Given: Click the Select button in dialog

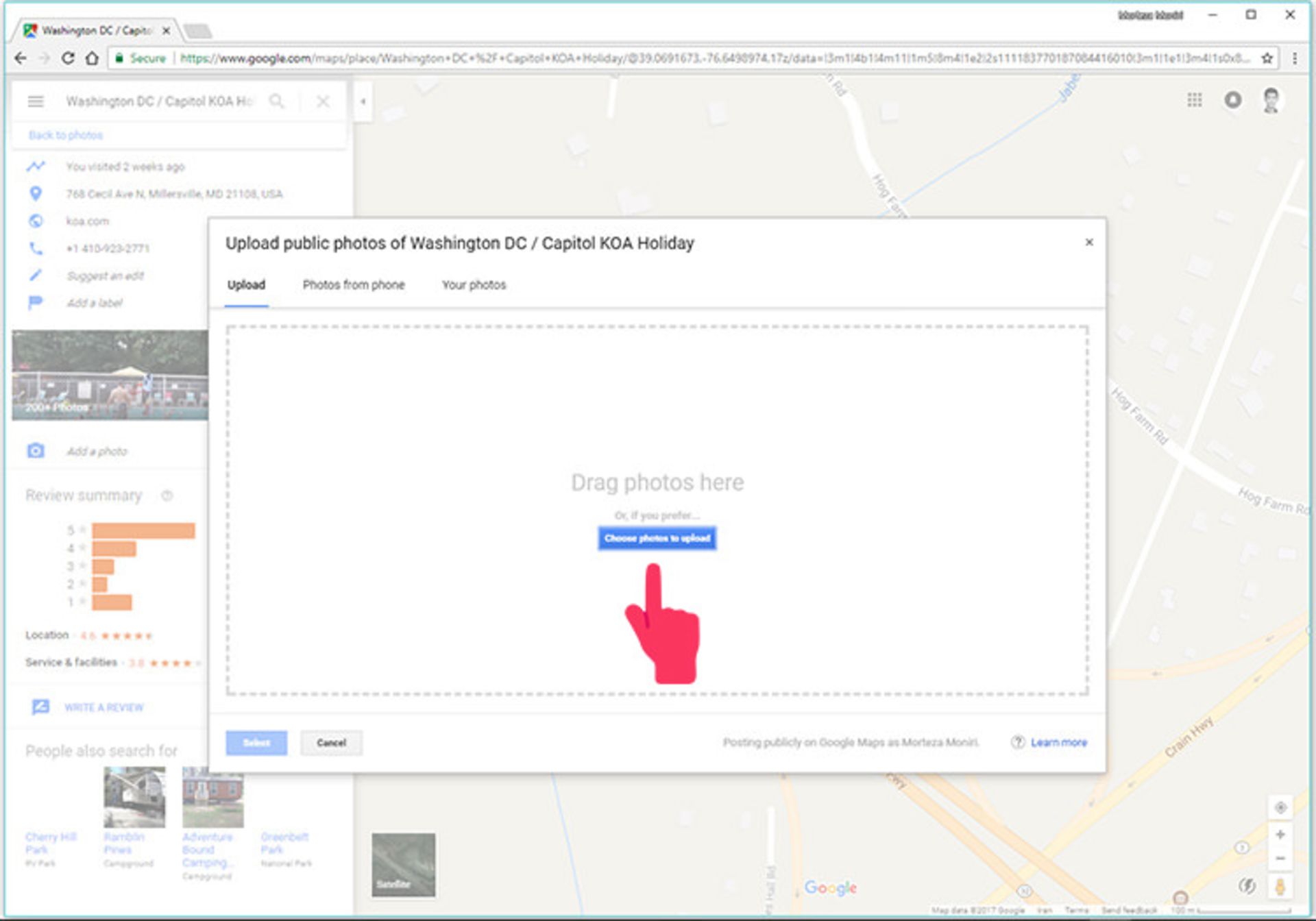Looking at the screenshot, I should coord(256,743).
